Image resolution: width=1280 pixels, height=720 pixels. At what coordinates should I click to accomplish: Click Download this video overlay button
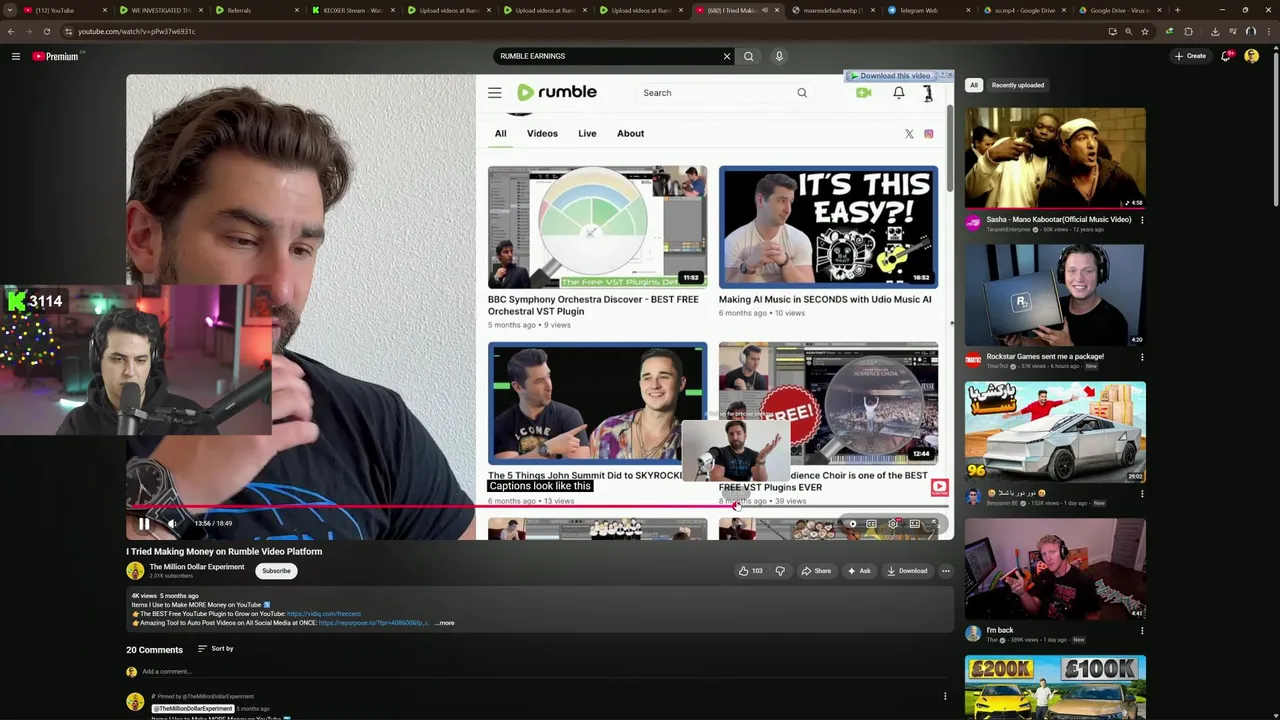(x=889, y=76)
